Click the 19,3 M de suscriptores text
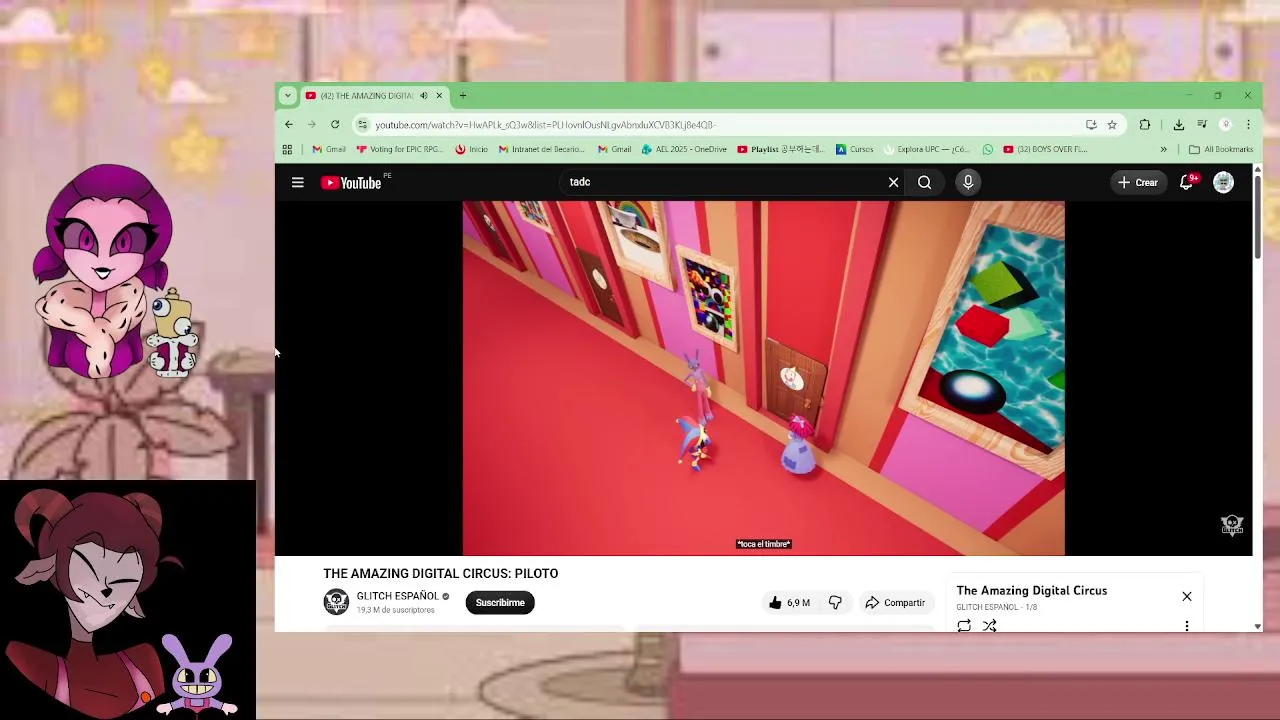The image size is (1280, 720). [x=396, y=610]
